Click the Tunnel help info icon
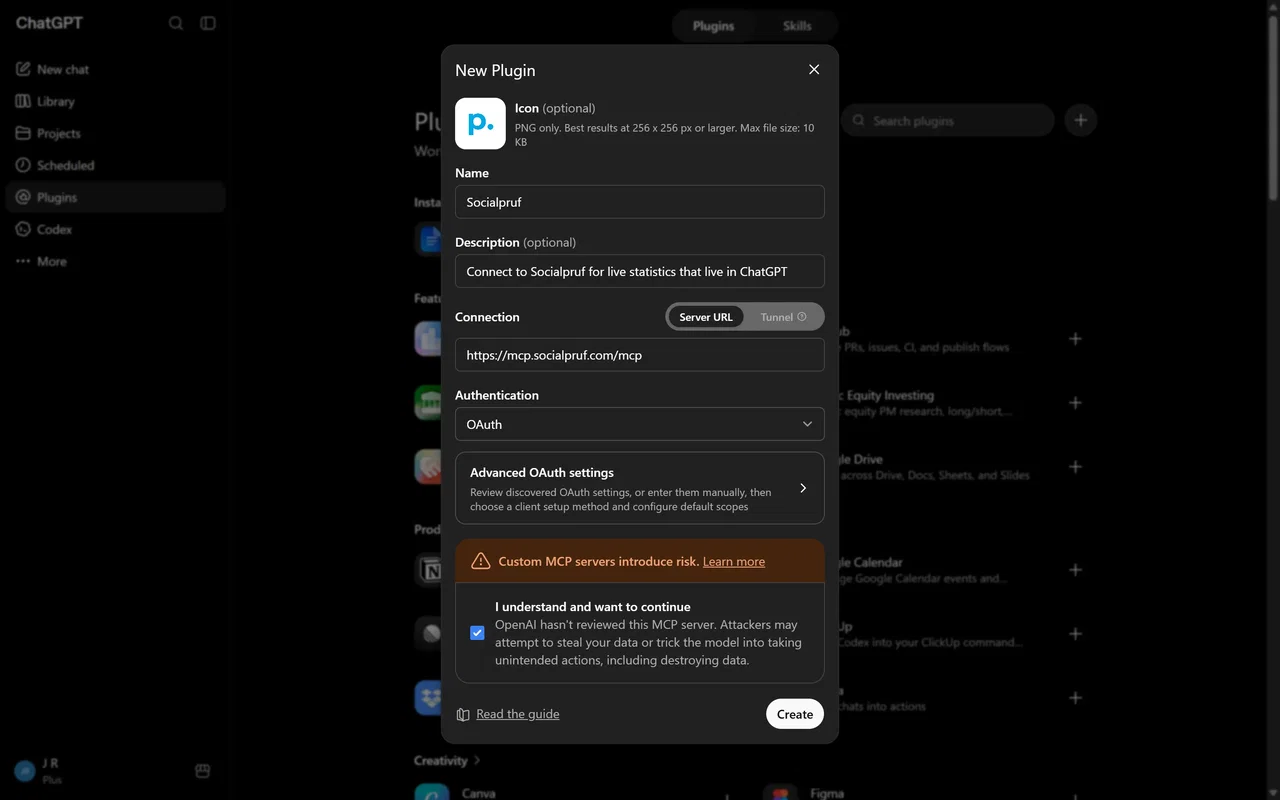This screenshot has height=800, width=1280. click(802, 317)
